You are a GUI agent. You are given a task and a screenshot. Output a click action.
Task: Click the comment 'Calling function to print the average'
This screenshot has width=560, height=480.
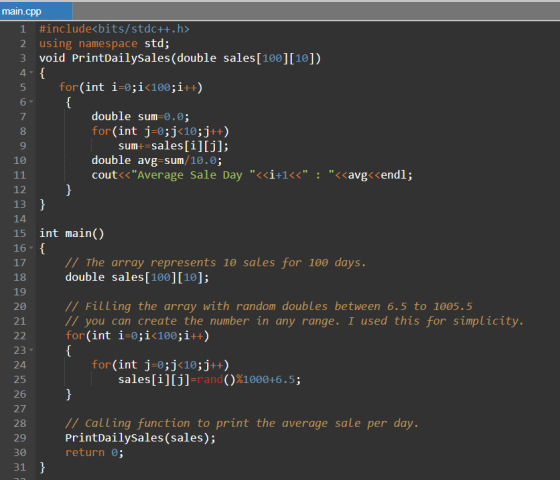(242, 424)
